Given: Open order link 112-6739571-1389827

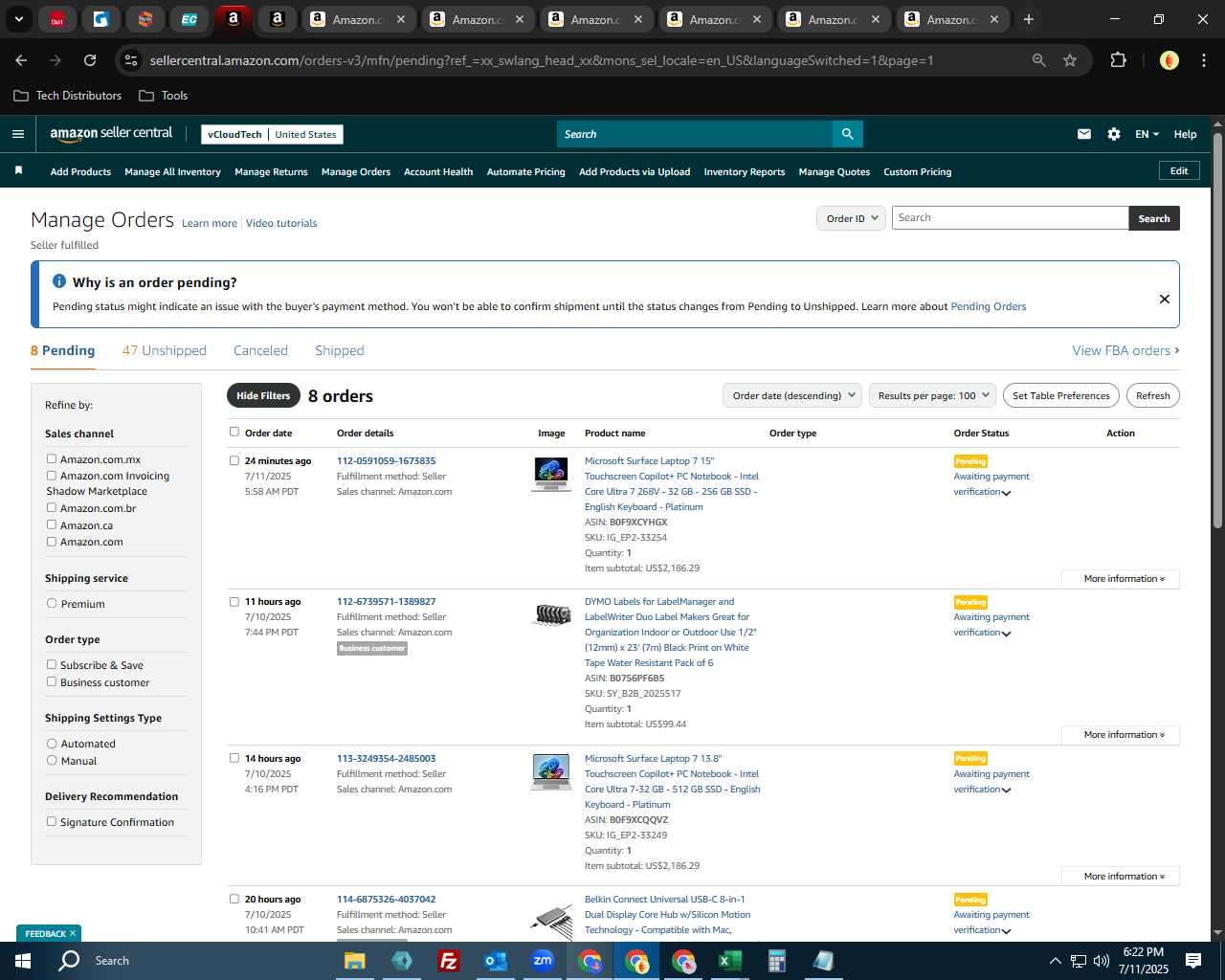Looking at the screenshot, I should coord(386,601).
